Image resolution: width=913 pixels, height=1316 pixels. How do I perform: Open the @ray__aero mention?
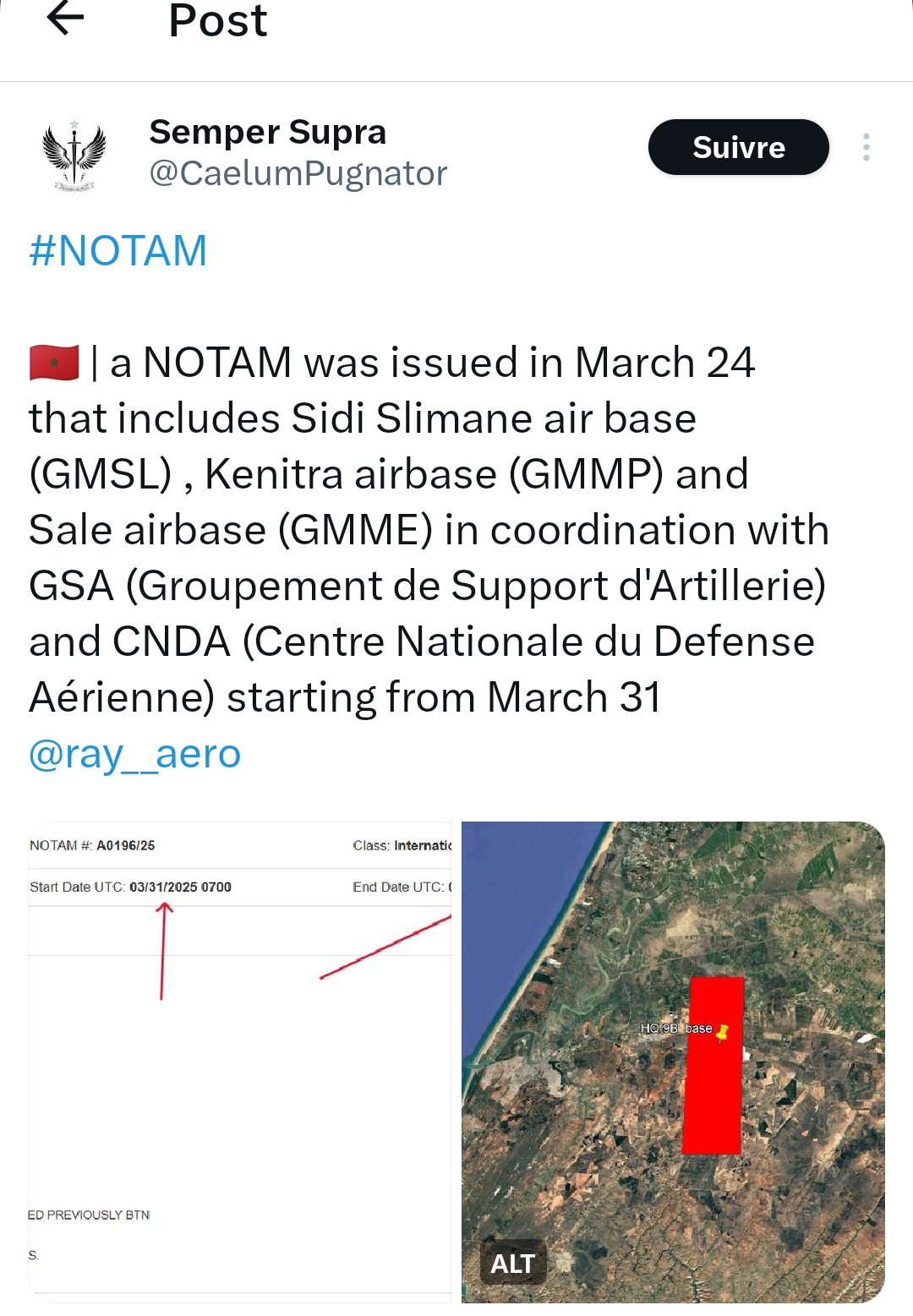coord(135,753)
